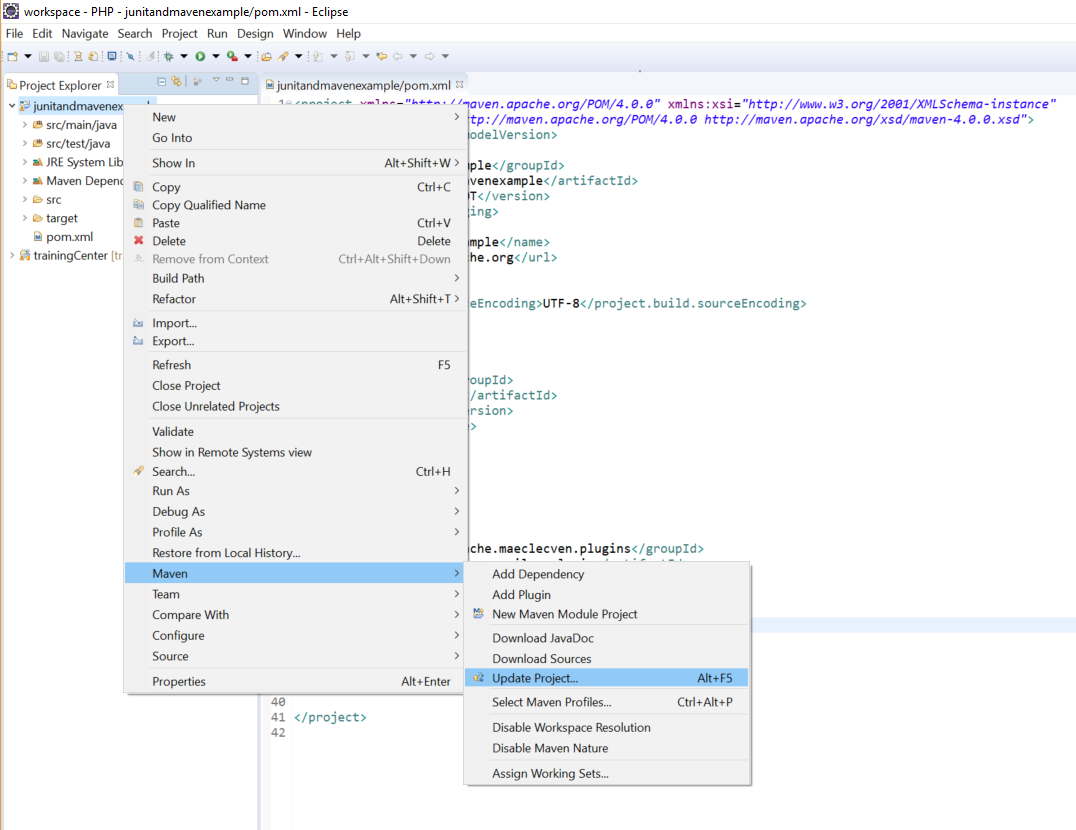
Task: Click the green Run button icon
Action: [200, 56]
